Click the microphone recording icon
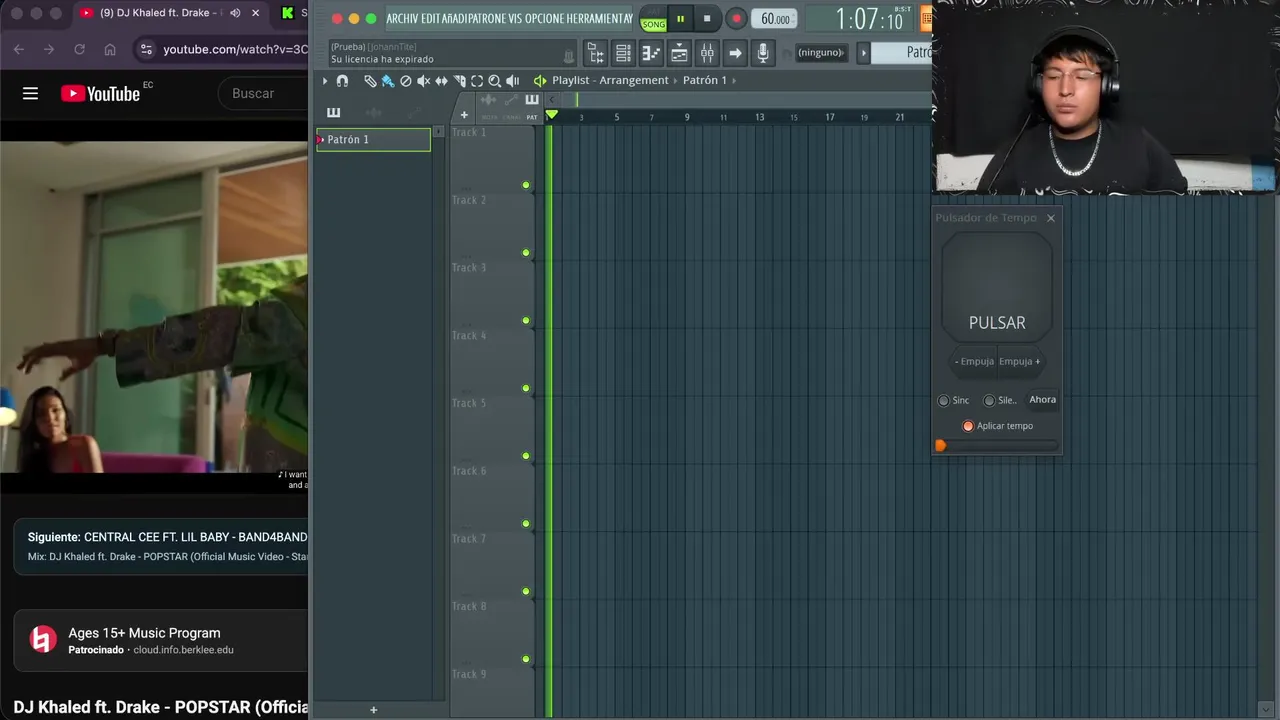The image size is (1280, 720). pyautogui.click(x=763, y=53)
